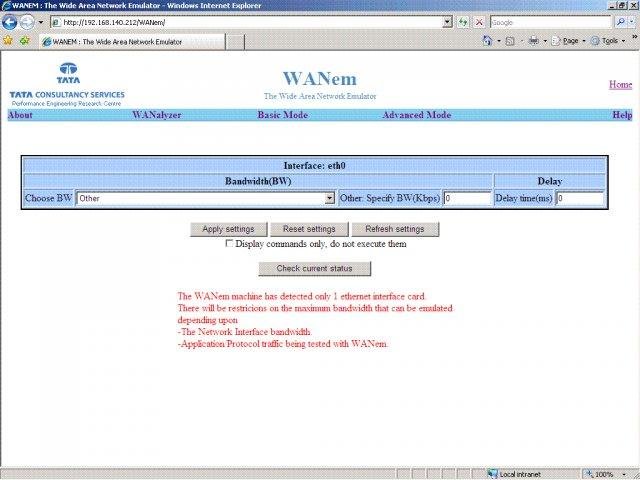Click the Google search box

[x=551, y=22]
